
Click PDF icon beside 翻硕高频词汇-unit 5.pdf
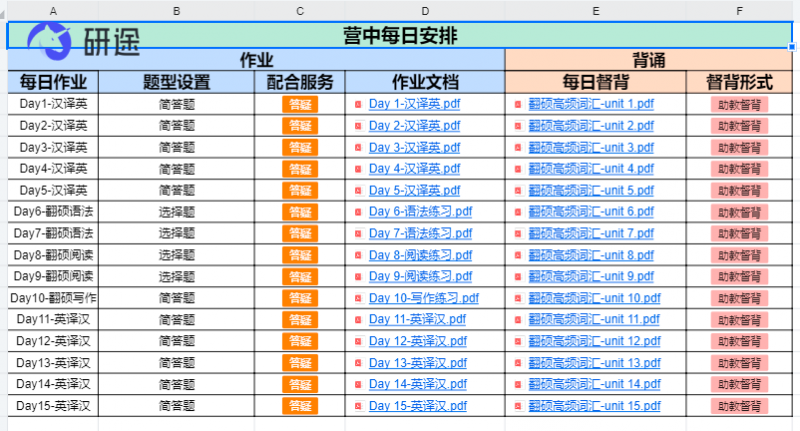(518, 191)
